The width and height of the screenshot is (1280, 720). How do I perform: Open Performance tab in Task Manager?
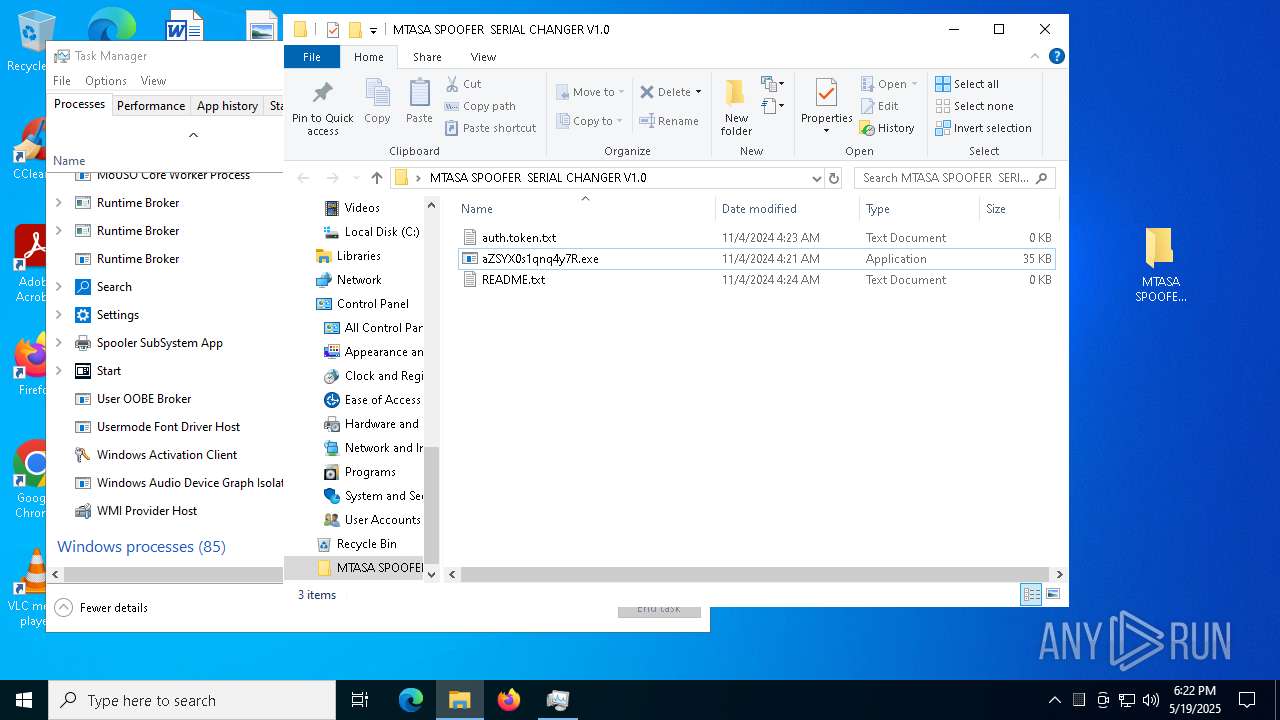click(x=151, y=105)
